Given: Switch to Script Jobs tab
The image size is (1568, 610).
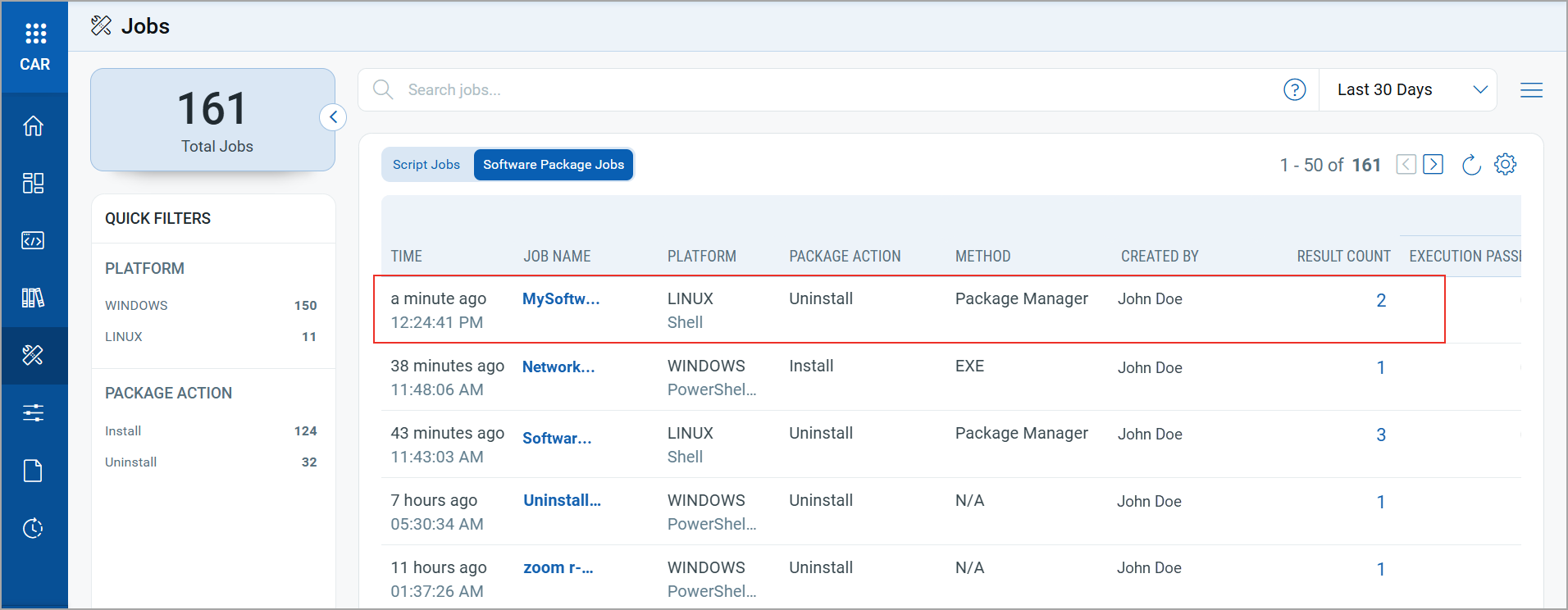Looking at the screenshot, I should pos(426,165).
